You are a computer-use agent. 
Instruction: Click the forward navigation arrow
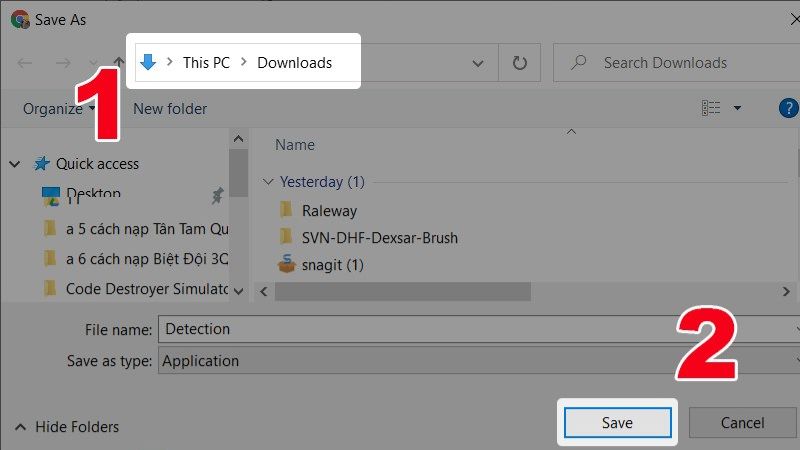coord(63,63)
